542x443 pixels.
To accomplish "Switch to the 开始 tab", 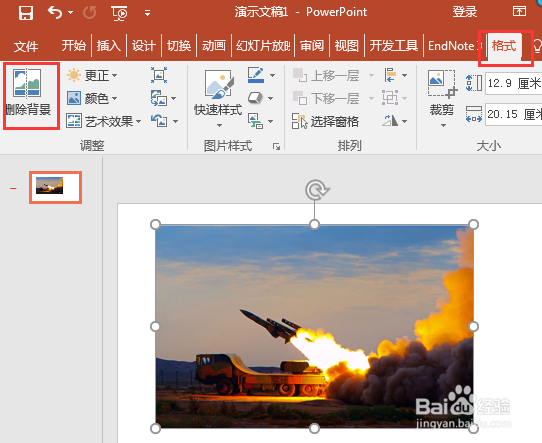I will [x=73, y=45].
